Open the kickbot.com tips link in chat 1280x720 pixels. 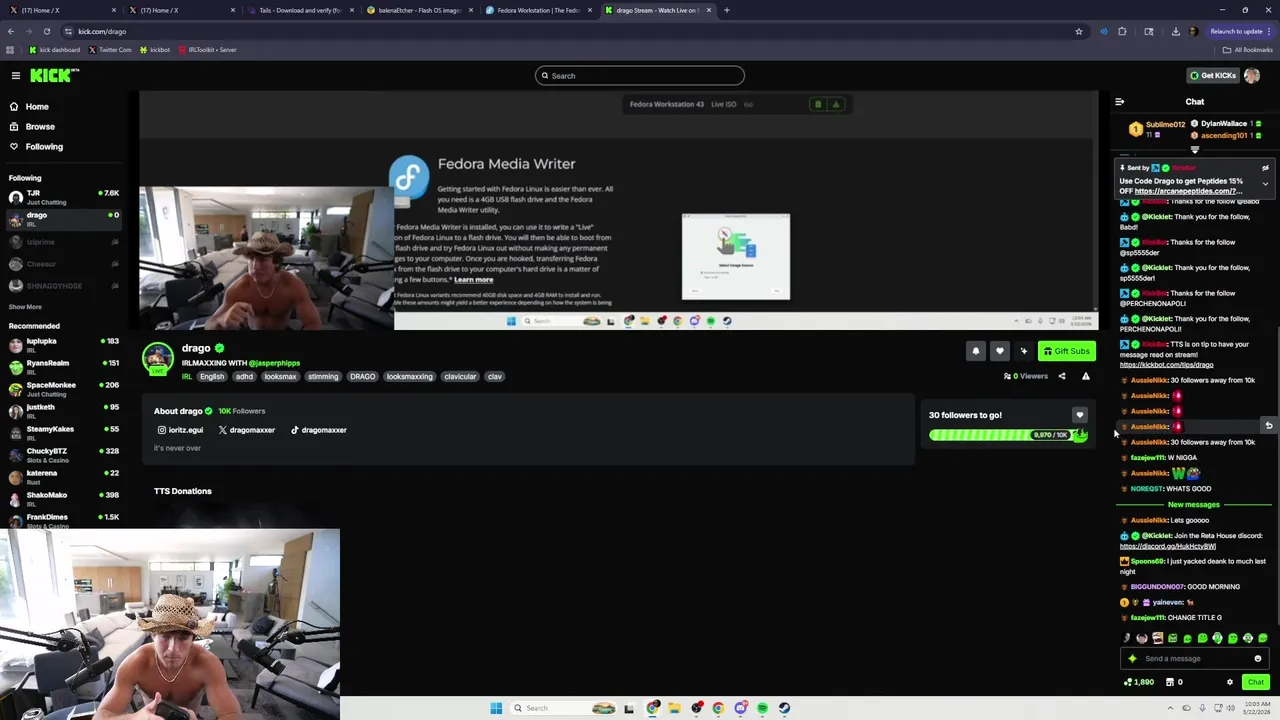pos(1166,365)
